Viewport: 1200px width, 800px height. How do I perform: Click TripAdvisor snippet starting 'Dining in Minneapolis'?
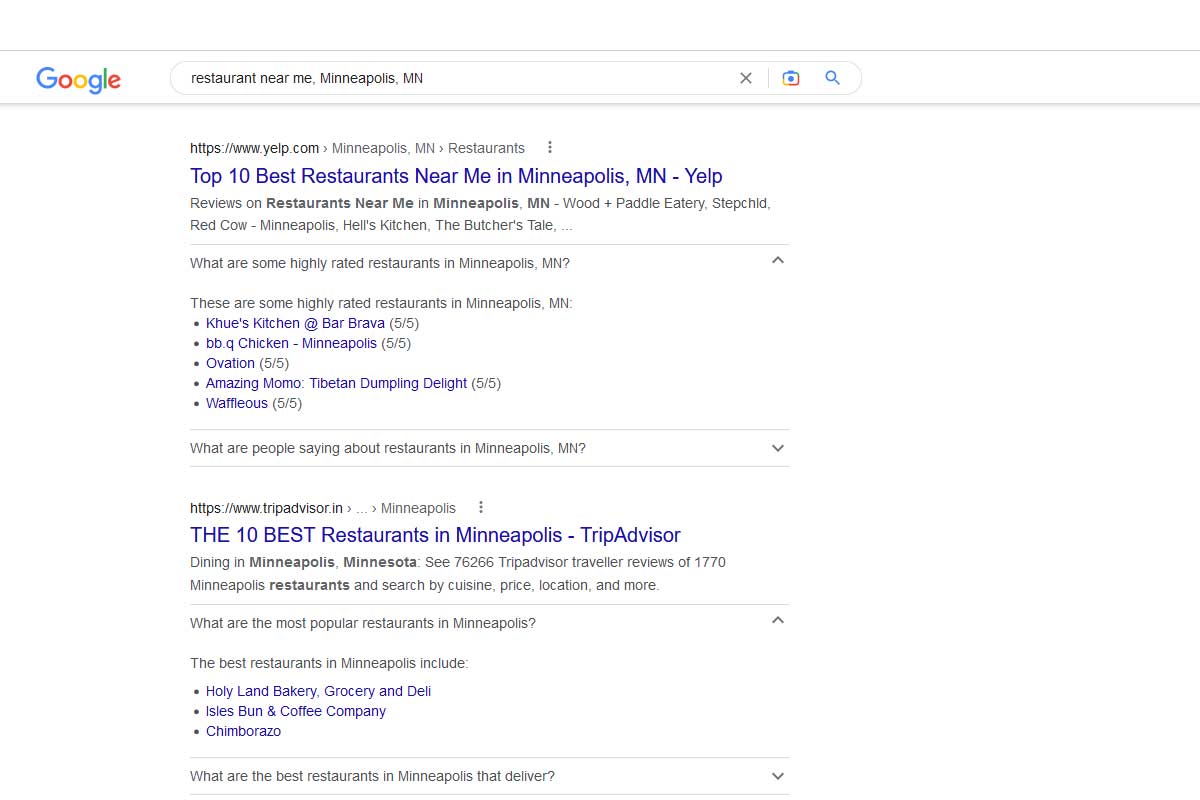(x=458, y=574)
